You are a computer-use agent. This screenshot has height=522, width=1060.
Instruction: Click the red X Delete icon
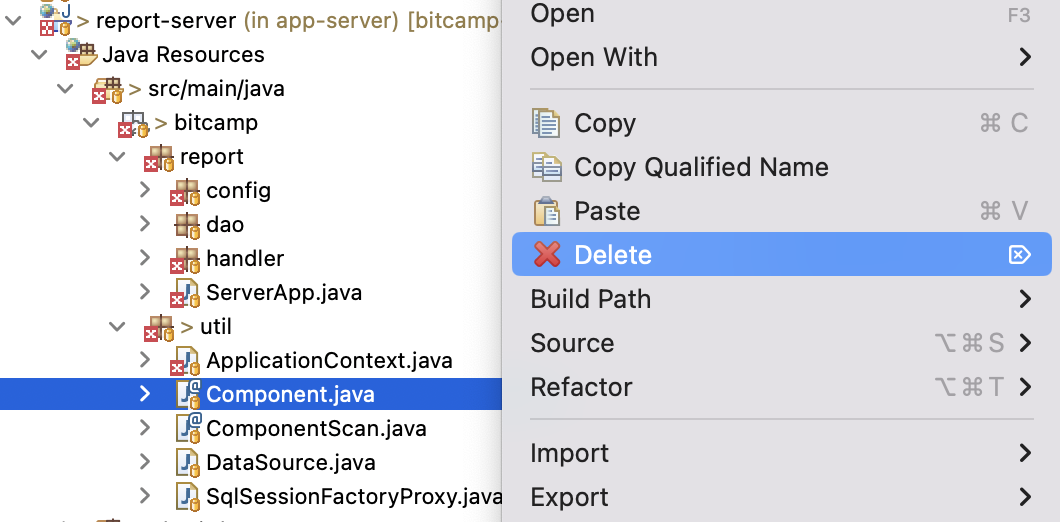point(547,254)
